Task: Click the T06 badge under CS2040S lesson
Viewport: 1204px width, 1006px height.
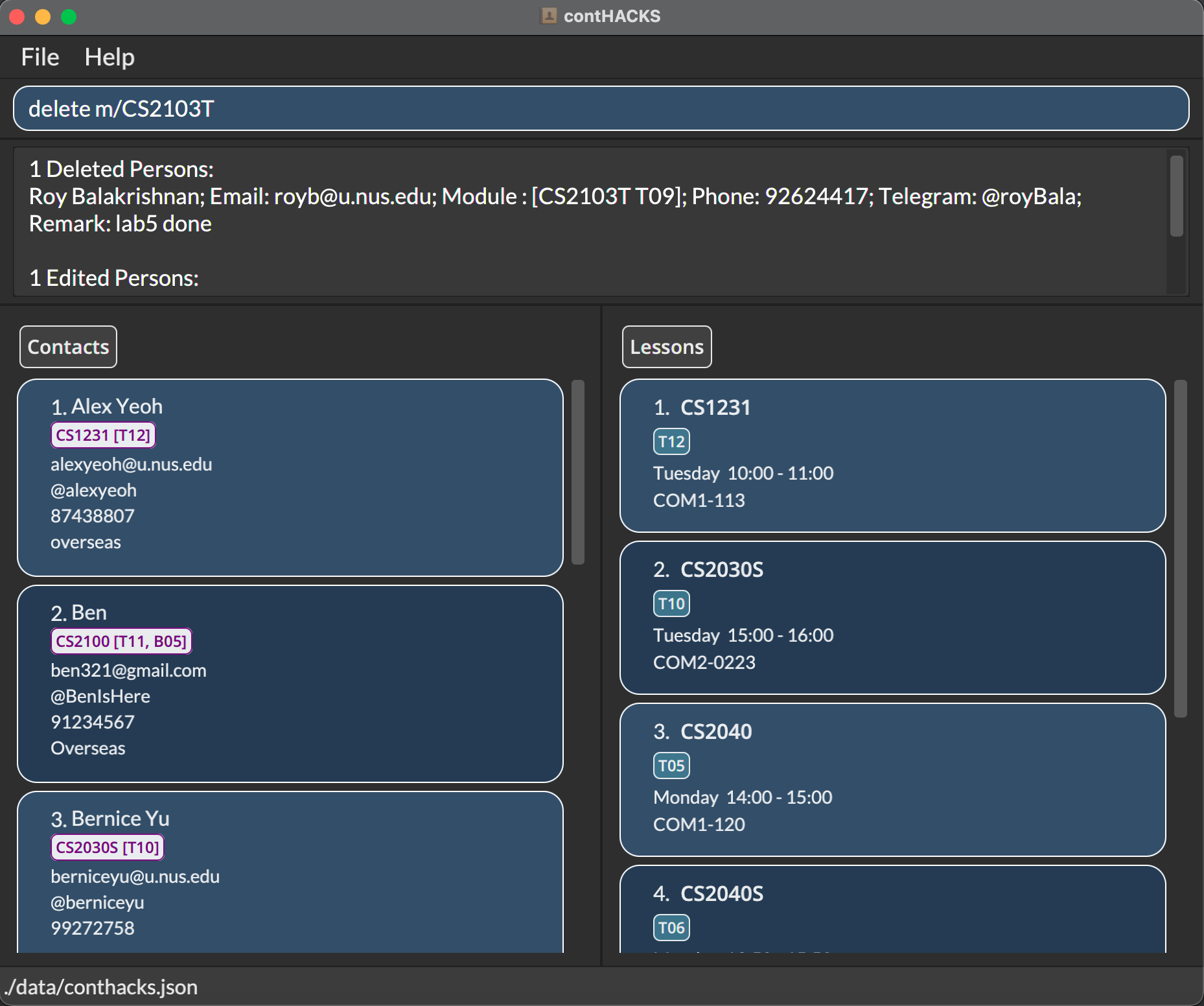Action: point(671,928)
